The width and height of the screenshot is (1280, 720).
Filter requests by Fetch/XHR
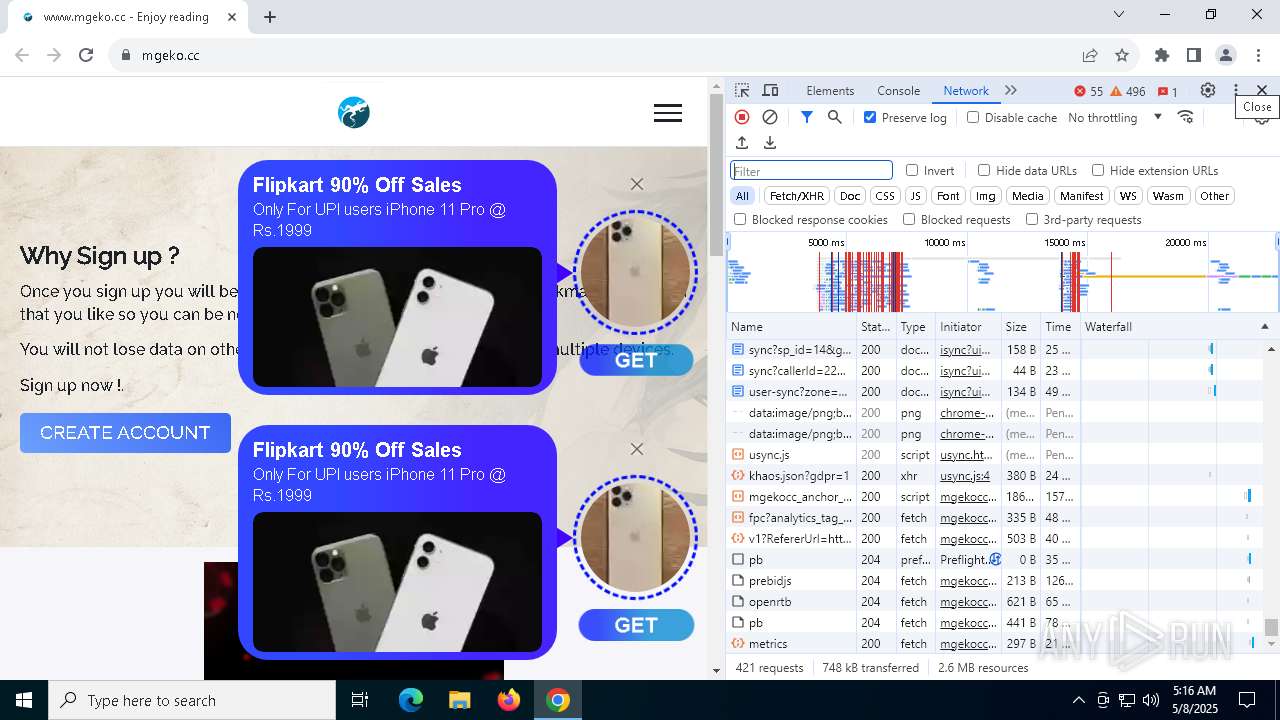click(797, 196)
